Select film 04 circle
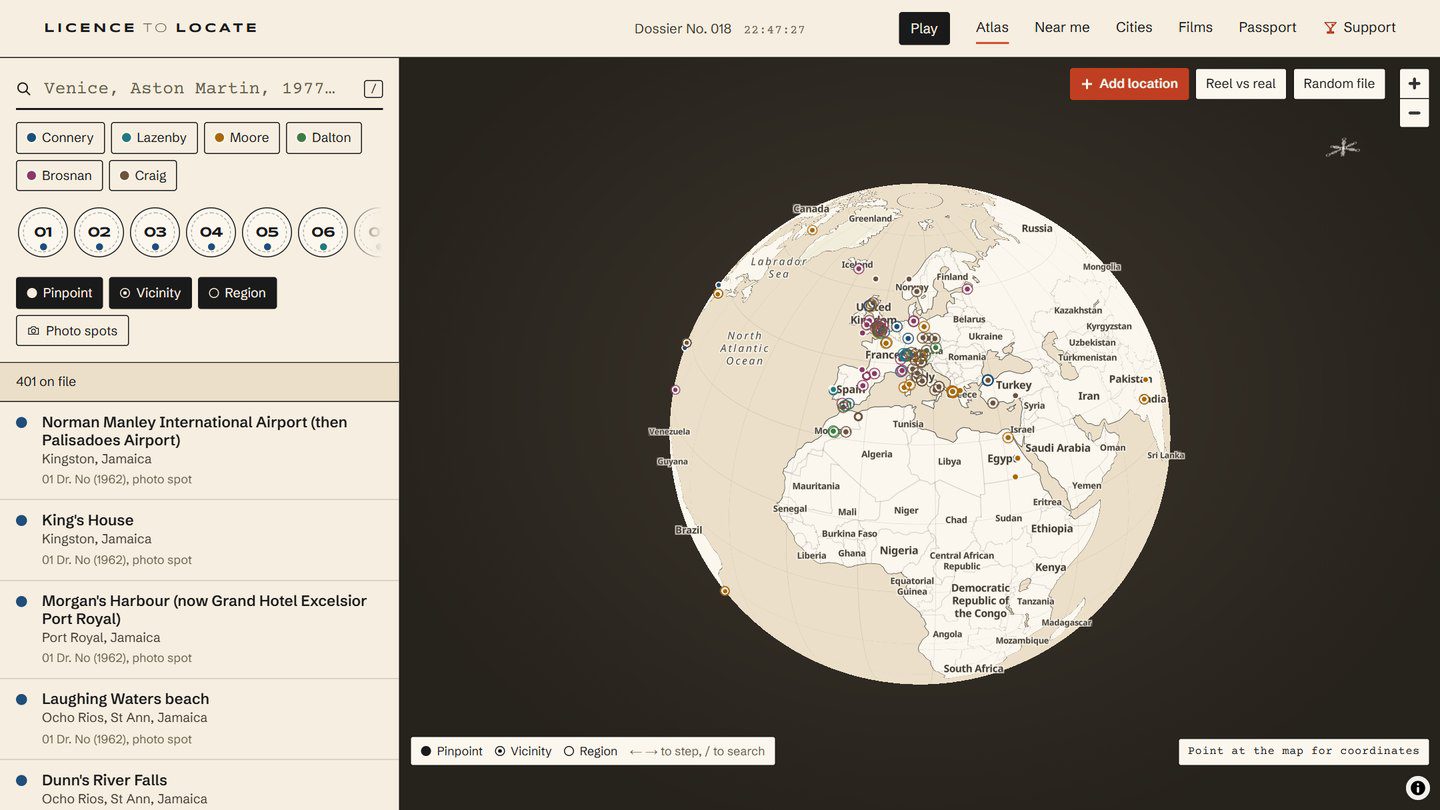Viewport: 1440px width, 810px height. coord(211,232)
